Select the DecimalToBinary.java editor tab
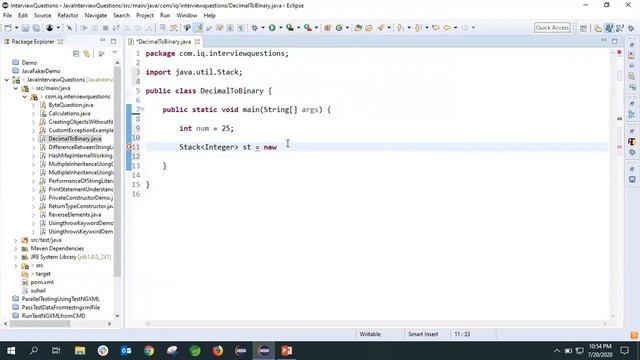 pos(163,42)
